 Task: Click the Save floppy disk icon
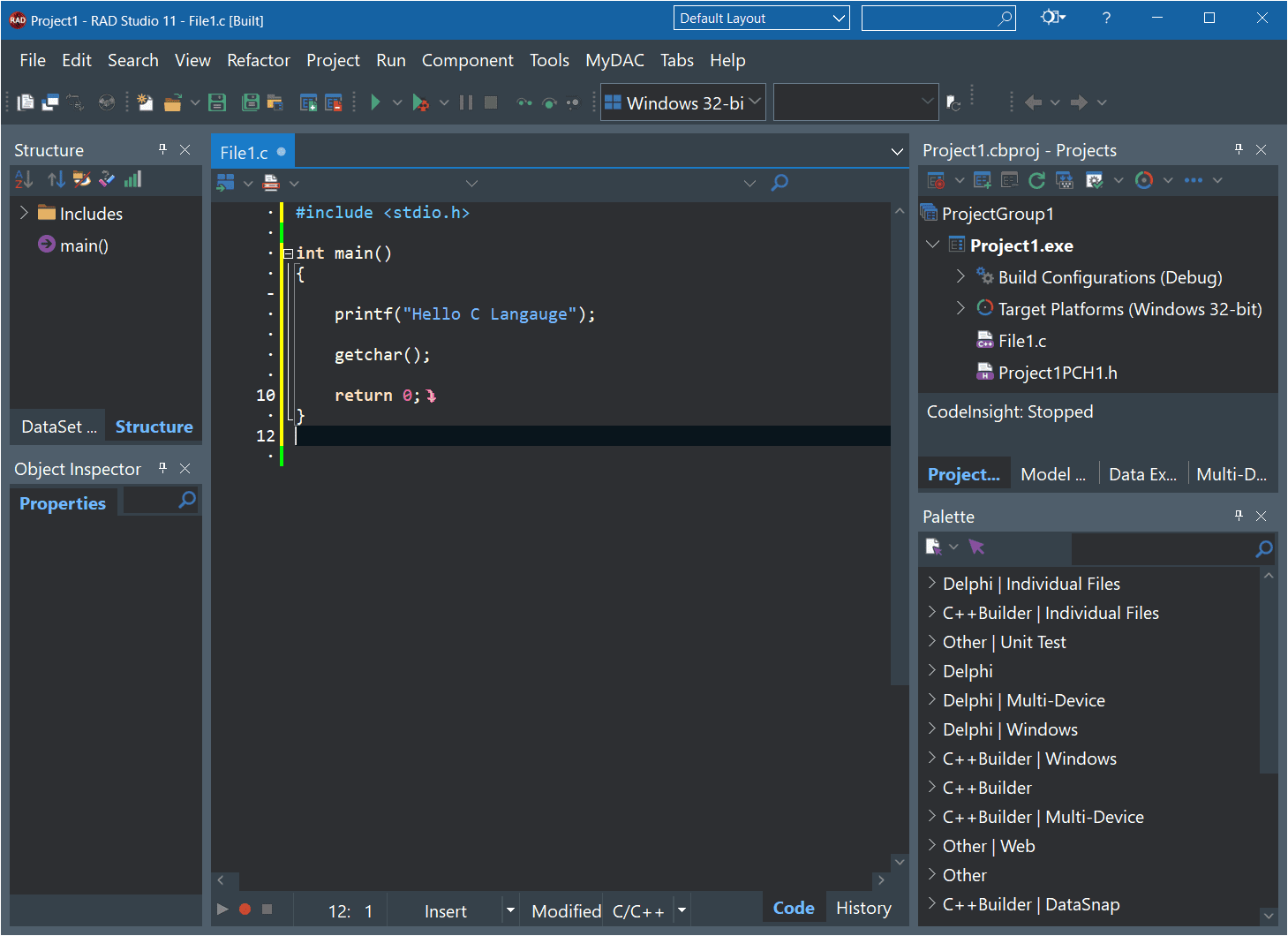tap(217, 102)
